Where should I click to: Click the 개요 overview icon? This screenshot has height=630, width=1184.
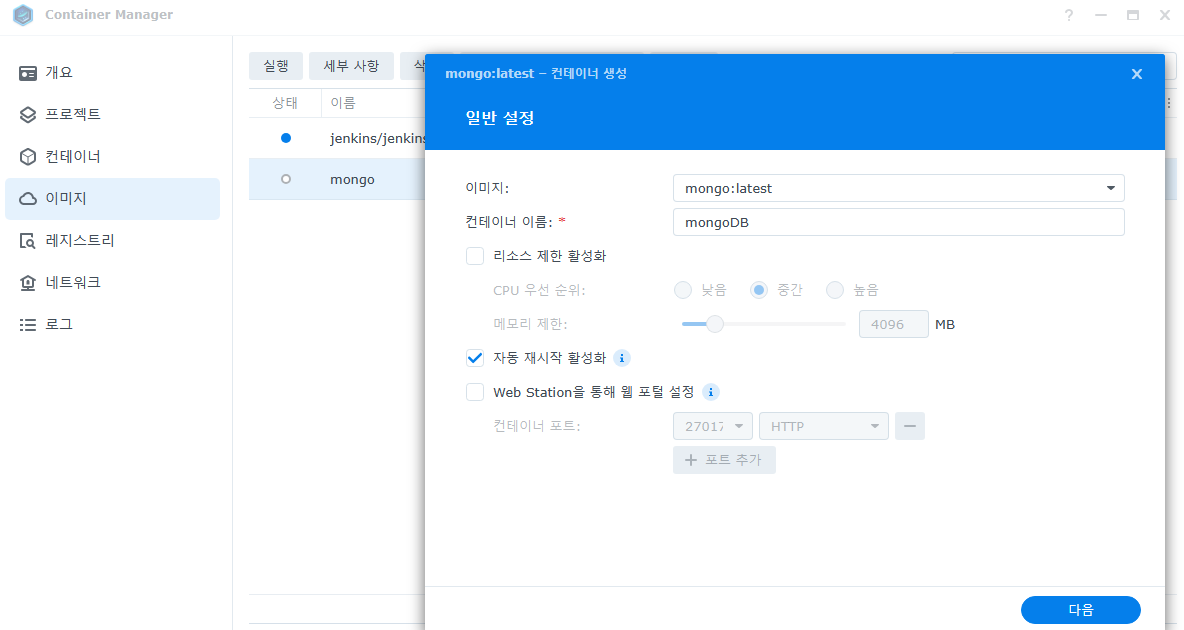pyautogui.click(x=28, y=73)
